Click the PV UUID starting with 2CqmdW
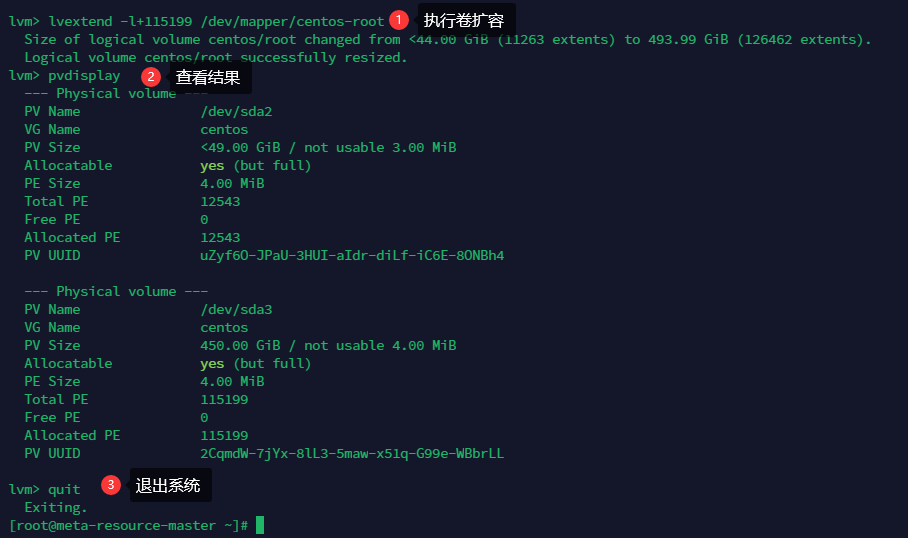The width and height of the screenshot is (908, 538). point(352,453)
